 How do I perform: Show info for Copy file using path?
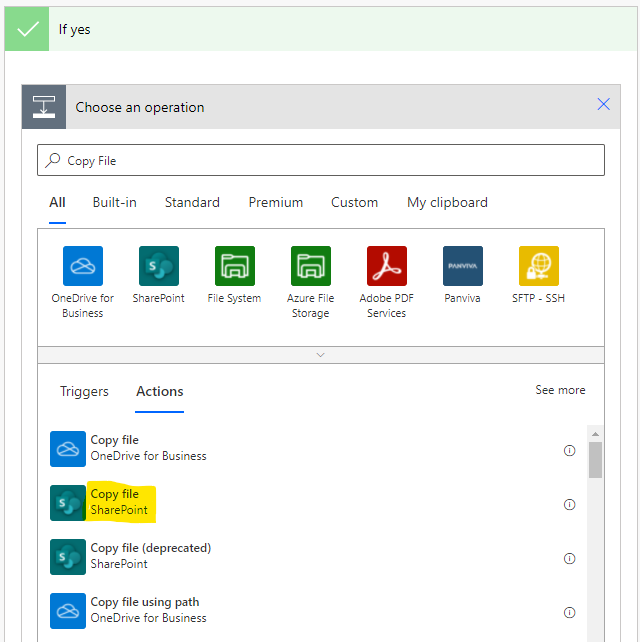tap(570, 613)
